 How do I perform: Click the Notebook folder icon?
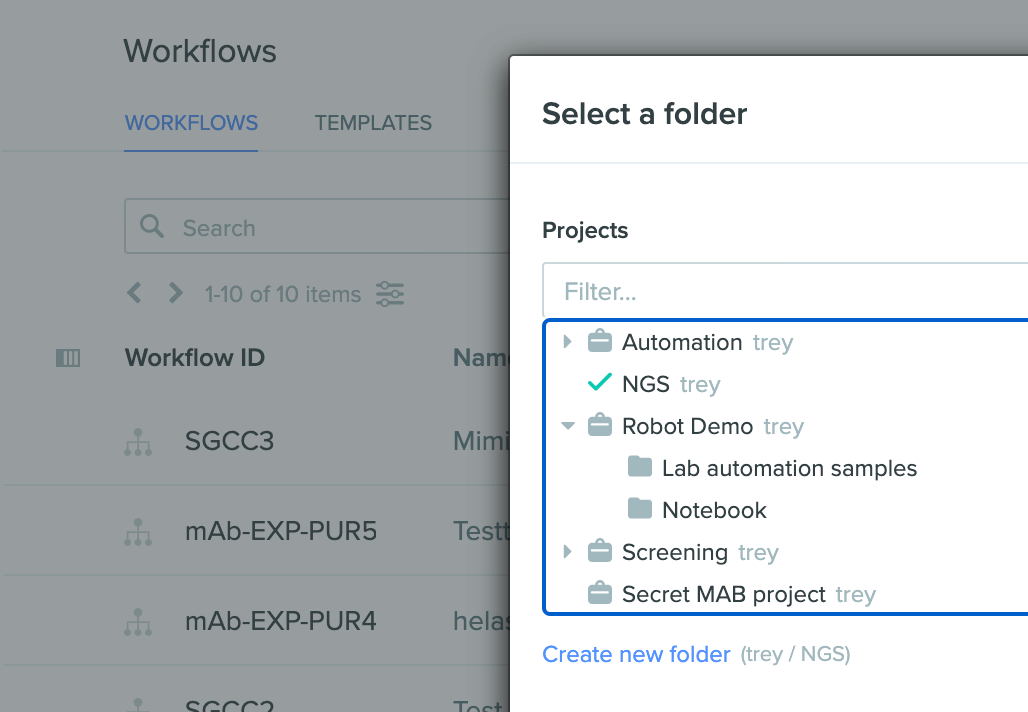tap(640, 508)
